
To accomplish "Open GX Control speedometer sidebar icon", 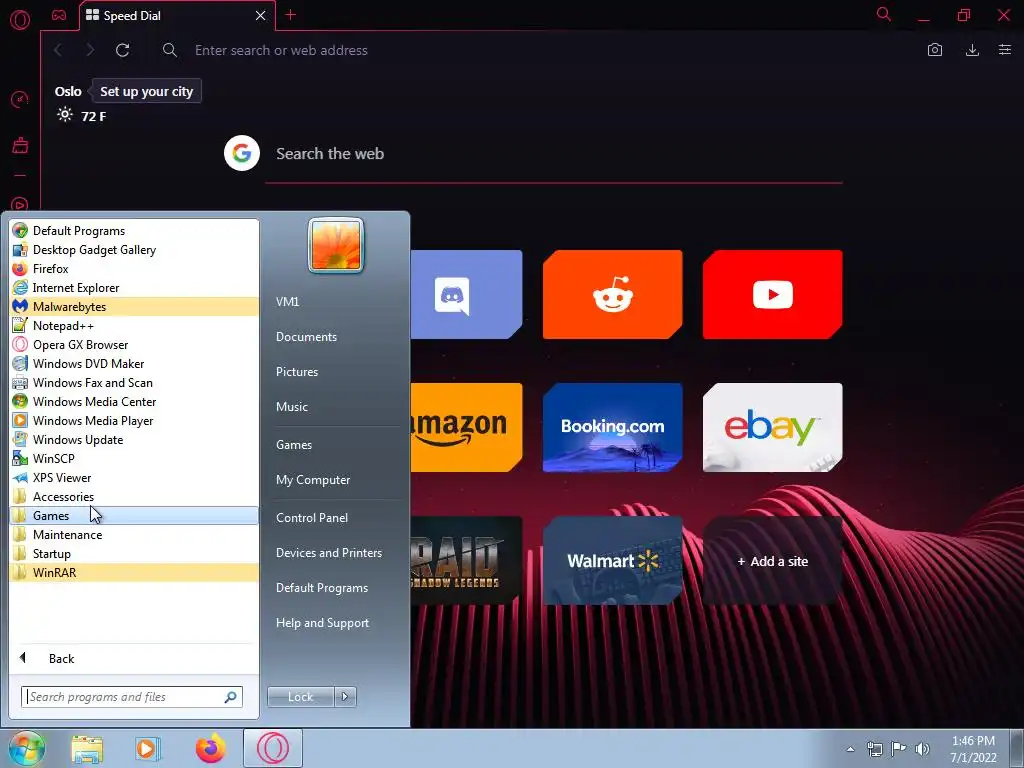I will tap(20, 100).
